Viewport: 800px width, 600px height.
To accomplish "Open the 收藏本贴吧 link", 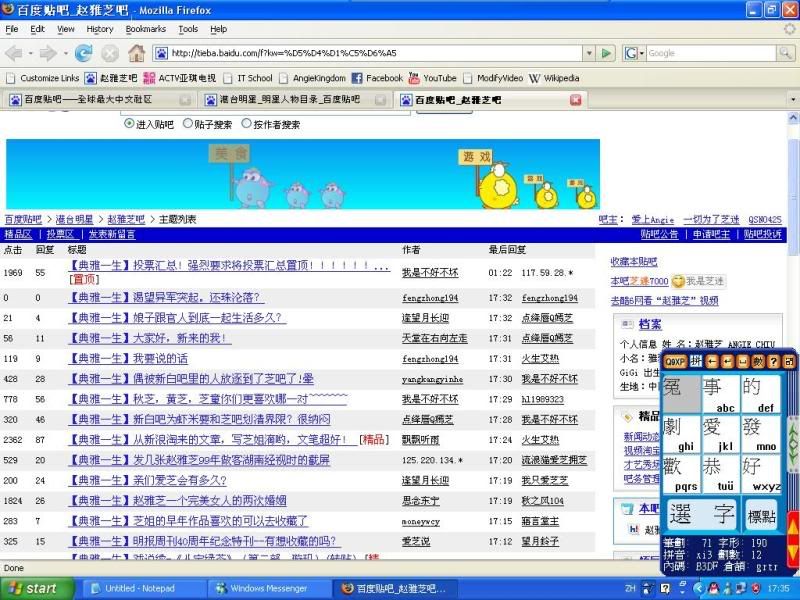I will pos(634,262).
